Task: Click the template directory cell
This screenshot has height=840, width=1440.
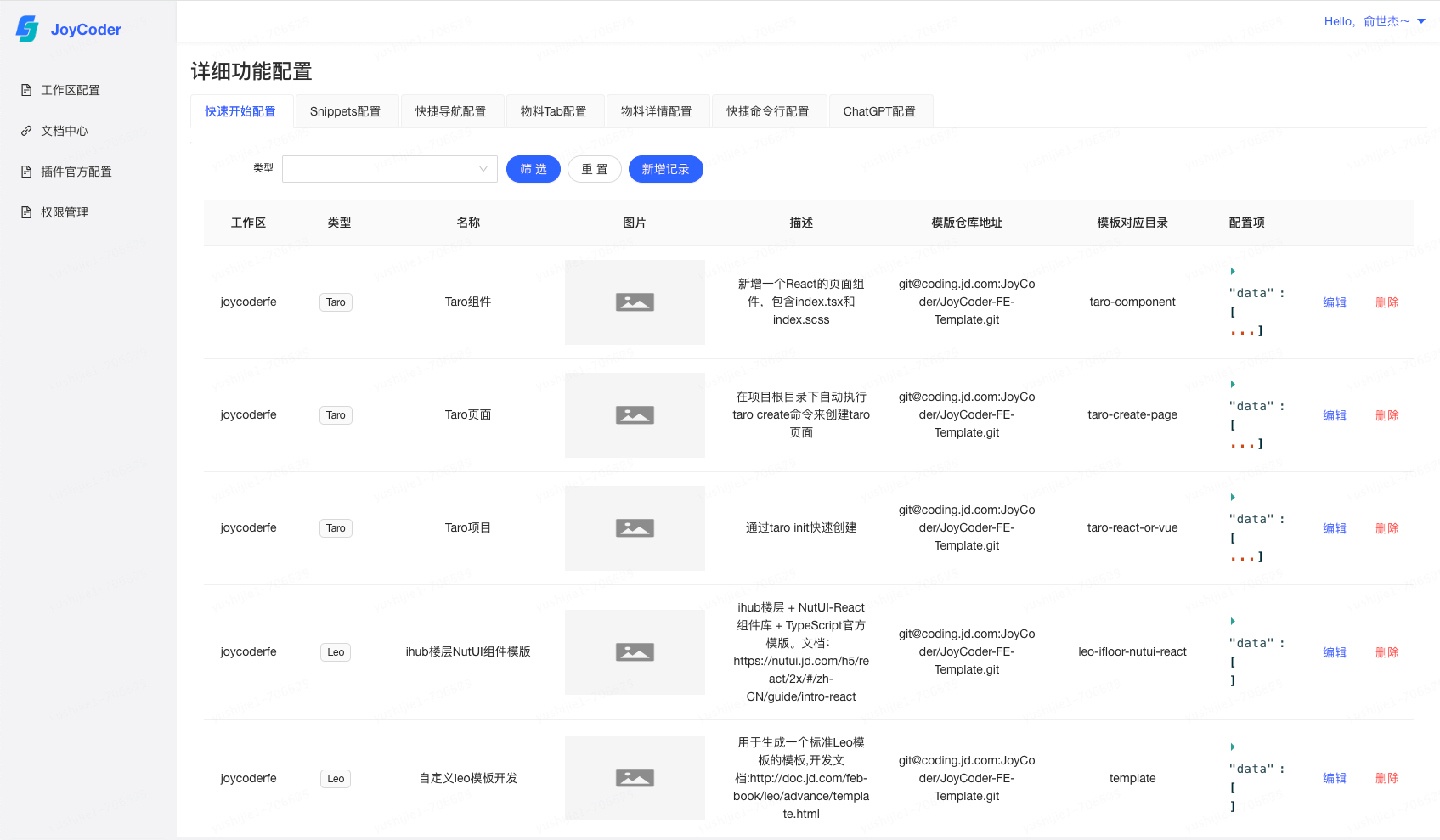Action: pyautogui.click(x=1132, y=778)
